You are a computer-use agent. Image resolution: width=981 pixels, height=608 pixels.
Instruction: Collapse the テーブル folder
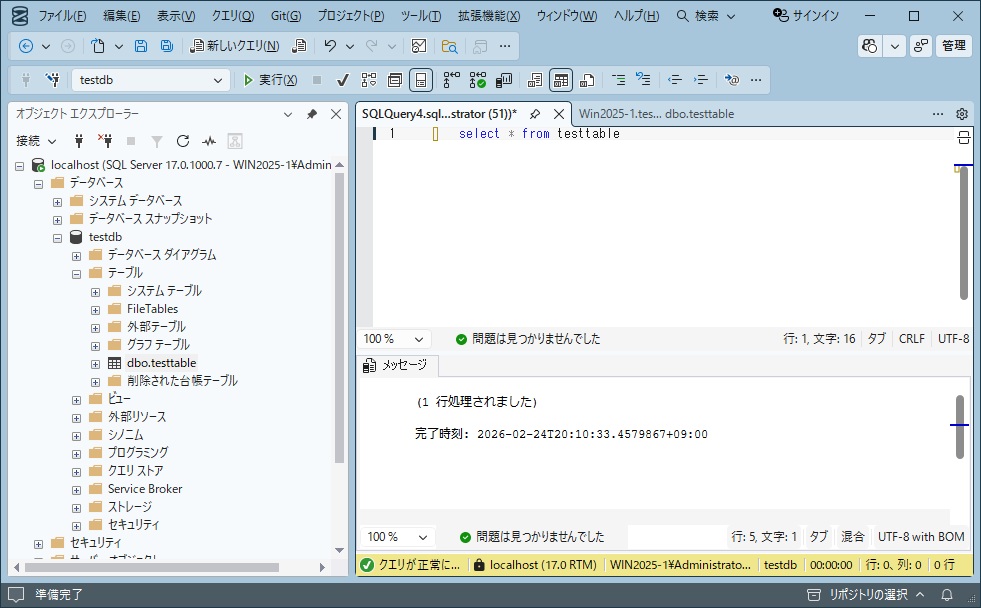click(x=74, y=272)
